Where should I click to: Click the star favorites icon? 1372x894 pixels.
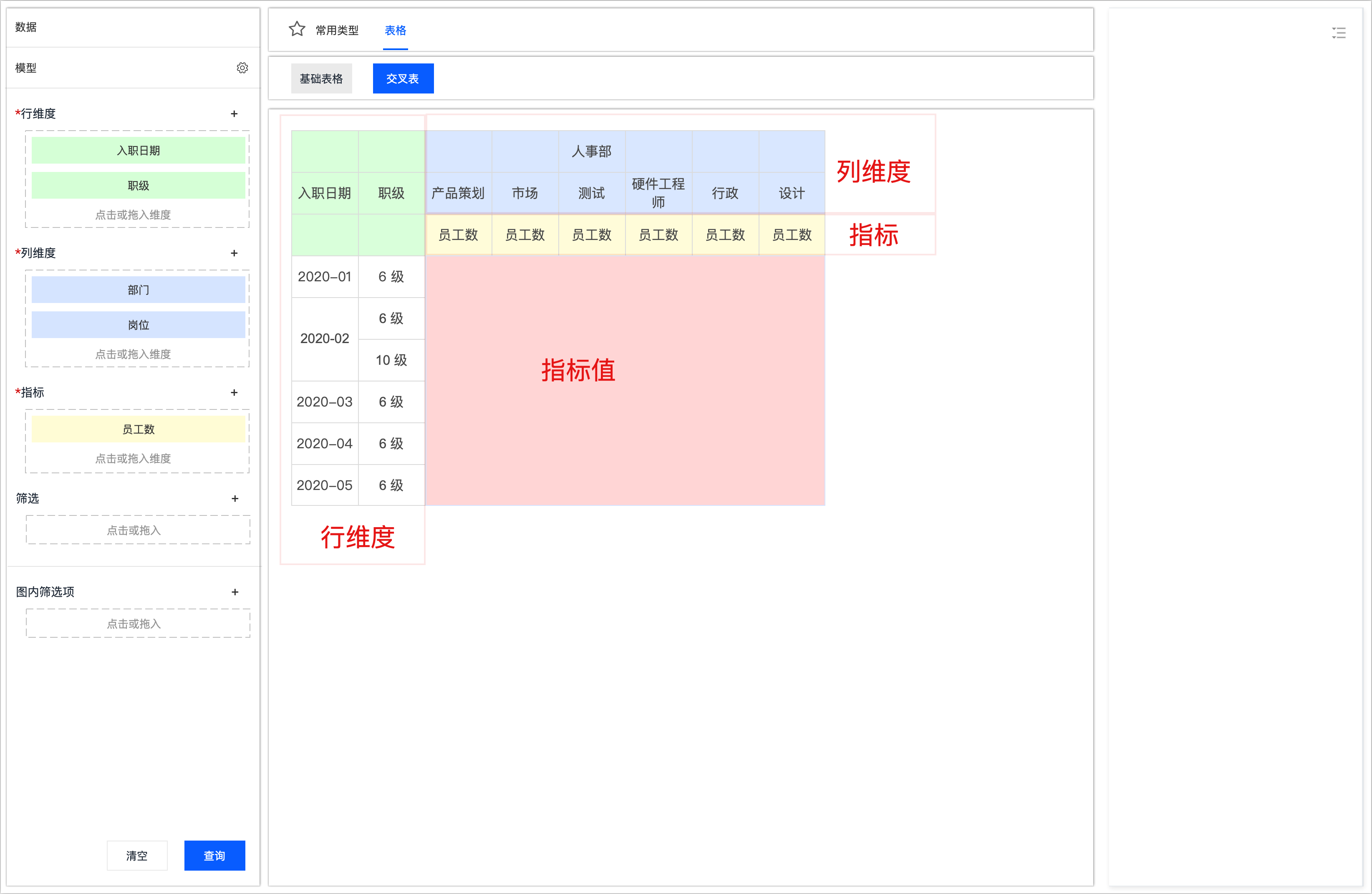(297, 29)
